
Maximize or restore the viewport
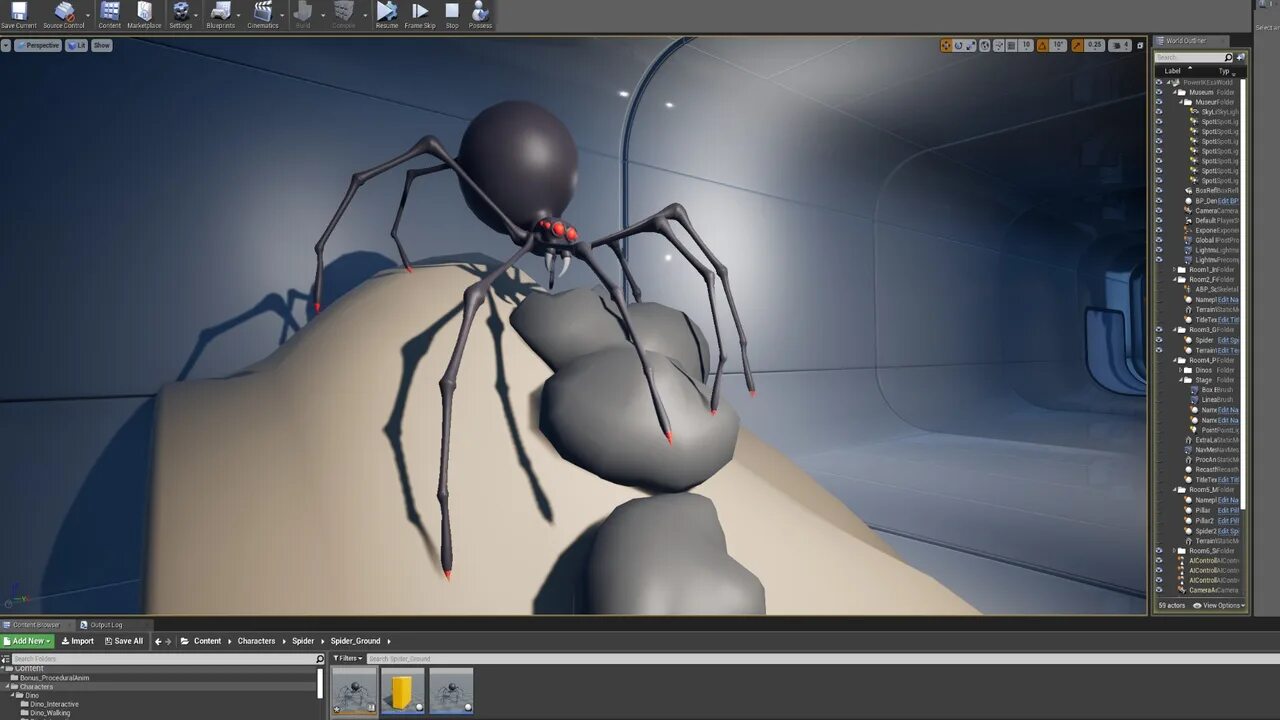[1140, 45]
